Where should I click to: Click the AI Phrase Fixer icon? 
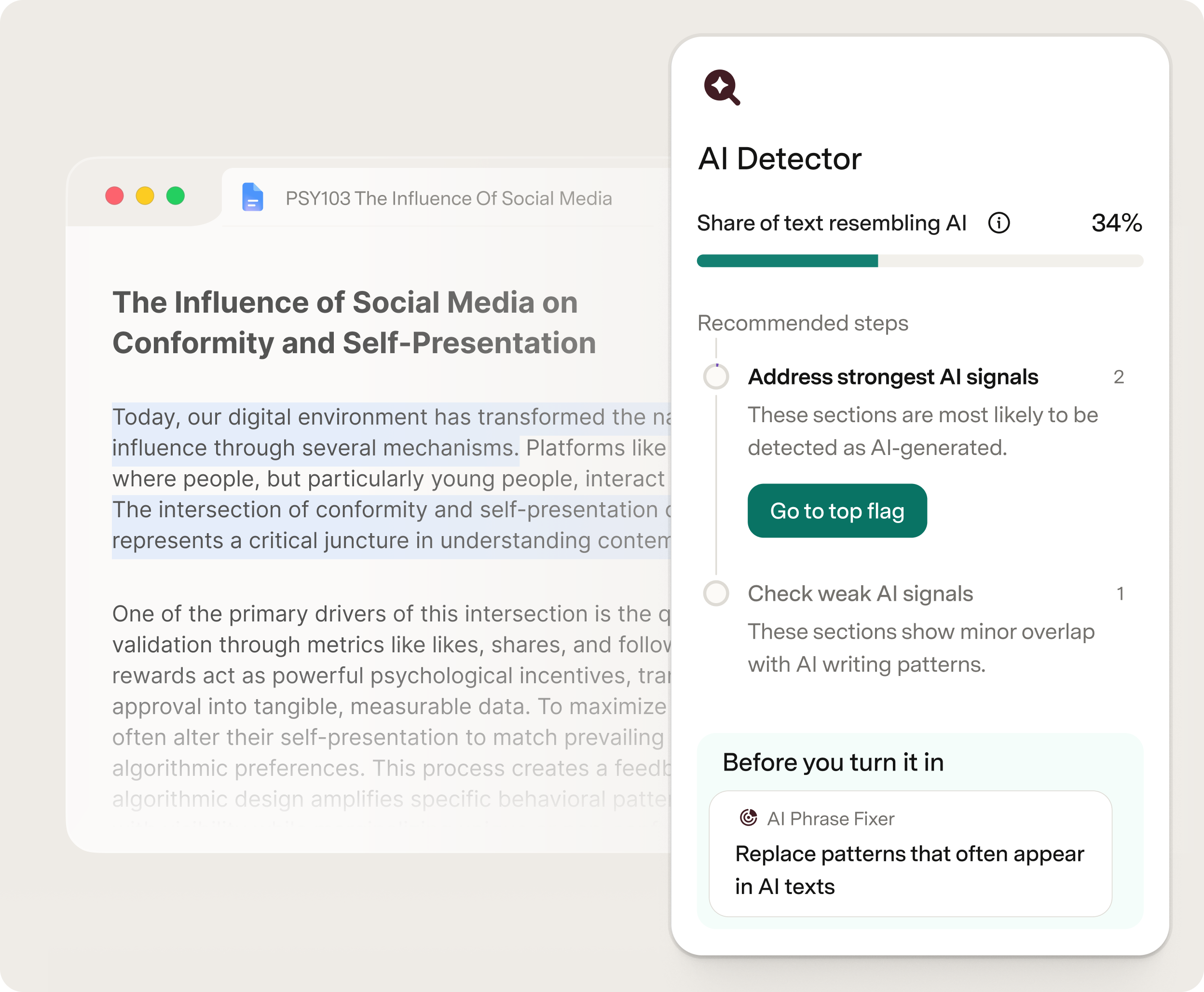[748, 818]
